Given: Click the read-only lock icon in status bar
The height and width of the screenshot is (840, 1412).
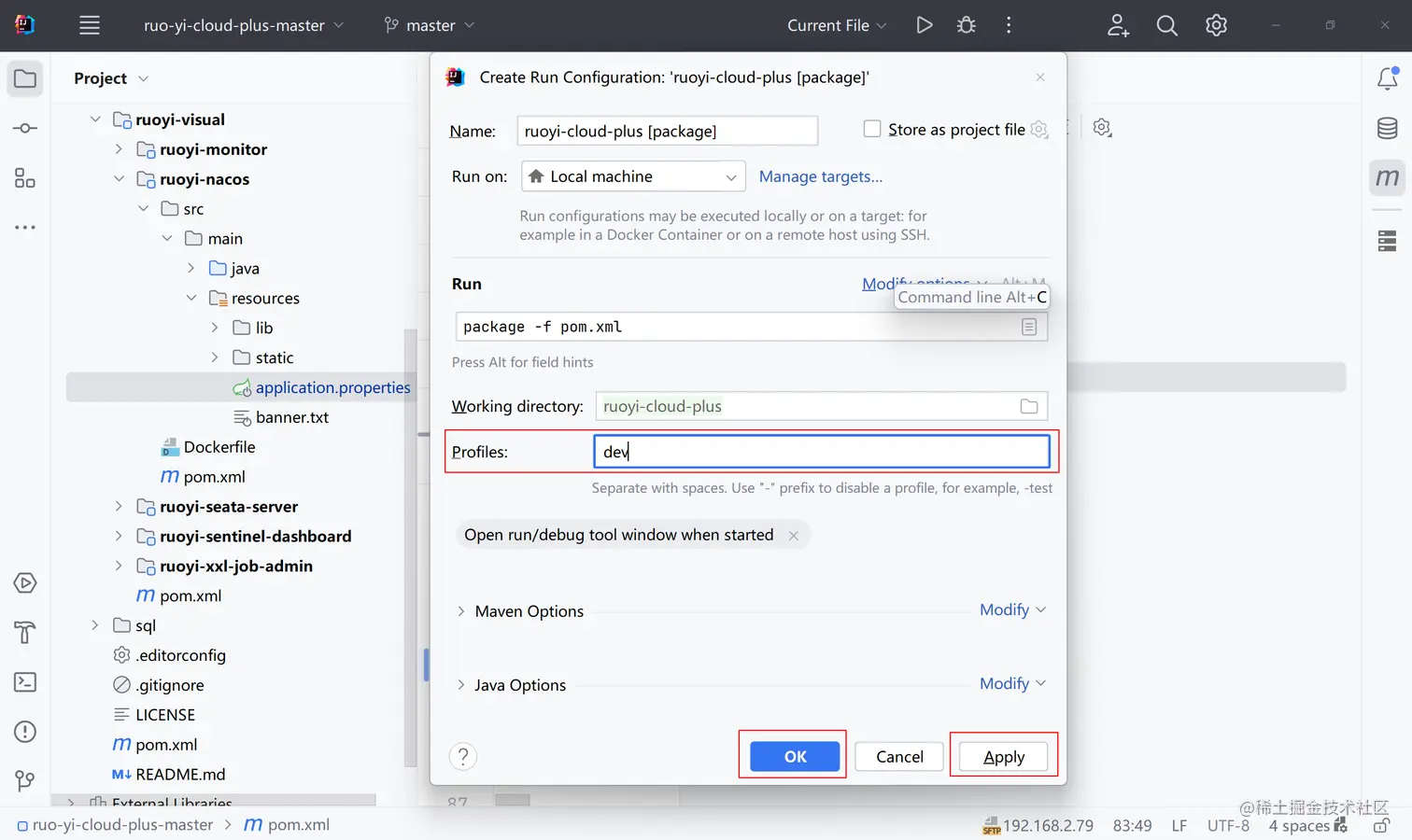Looking at the screenshot, I should click(1382, 826).
